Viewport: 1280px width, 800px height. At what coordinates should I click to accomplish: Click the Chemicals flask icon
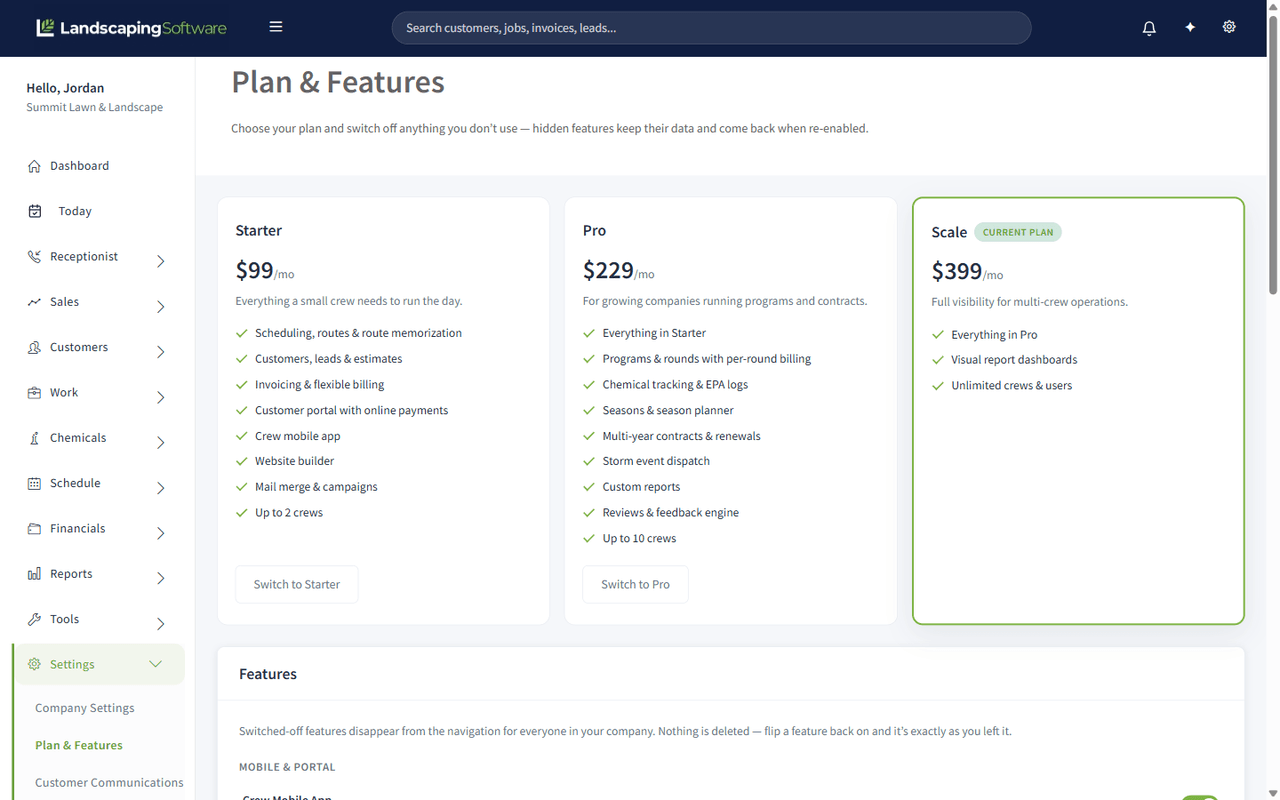click(x=34, y=438)
